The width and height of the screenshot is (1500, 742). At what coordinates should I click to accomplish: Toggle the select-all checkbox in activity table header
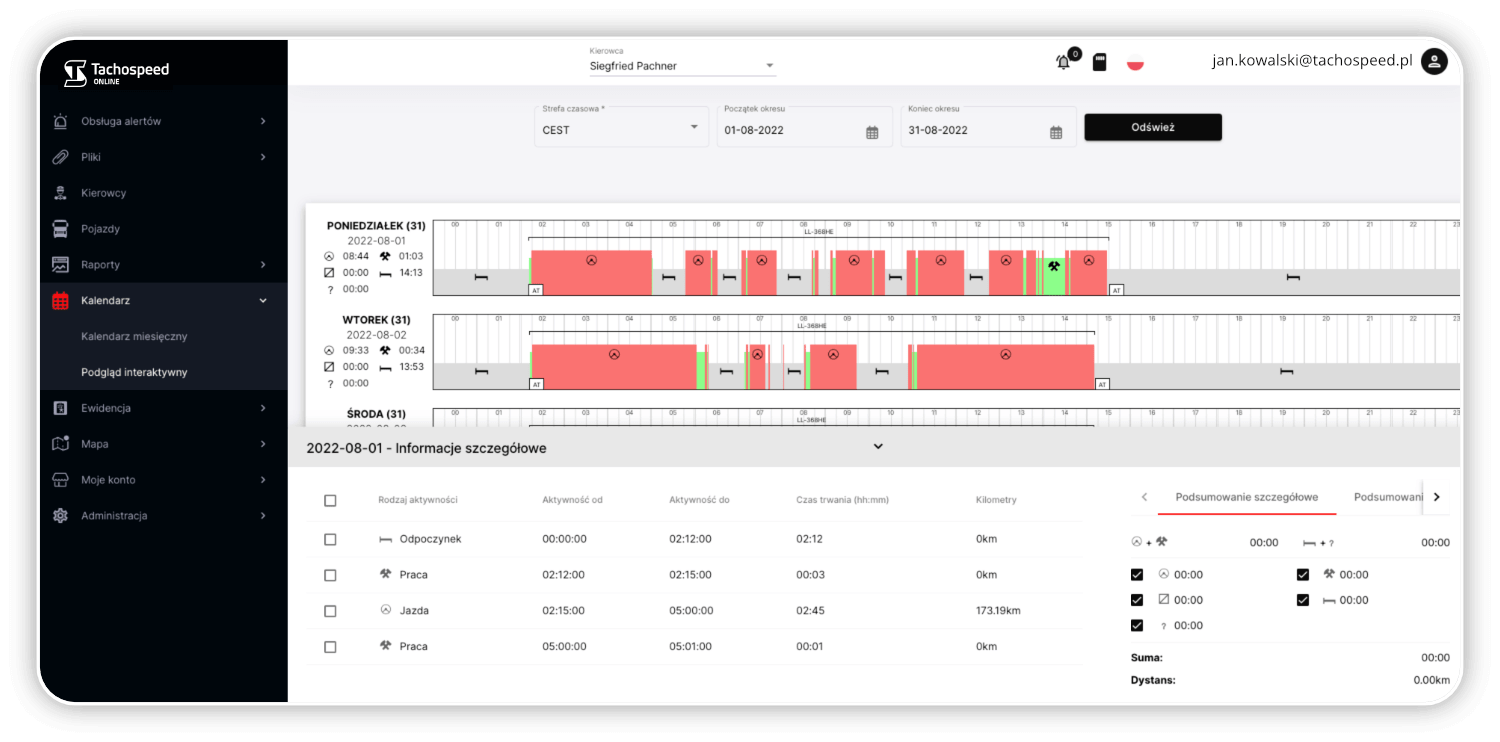click(x=330, y=500)
